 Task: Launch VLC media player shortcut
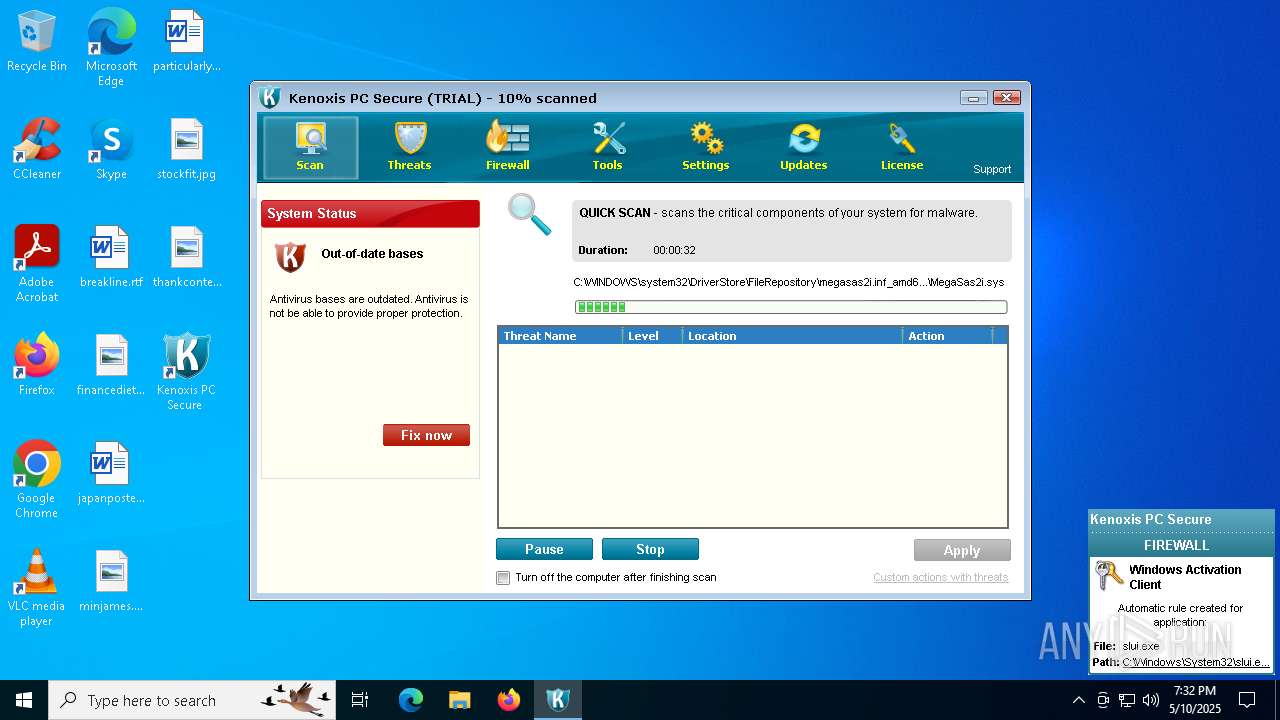[37, 588]
